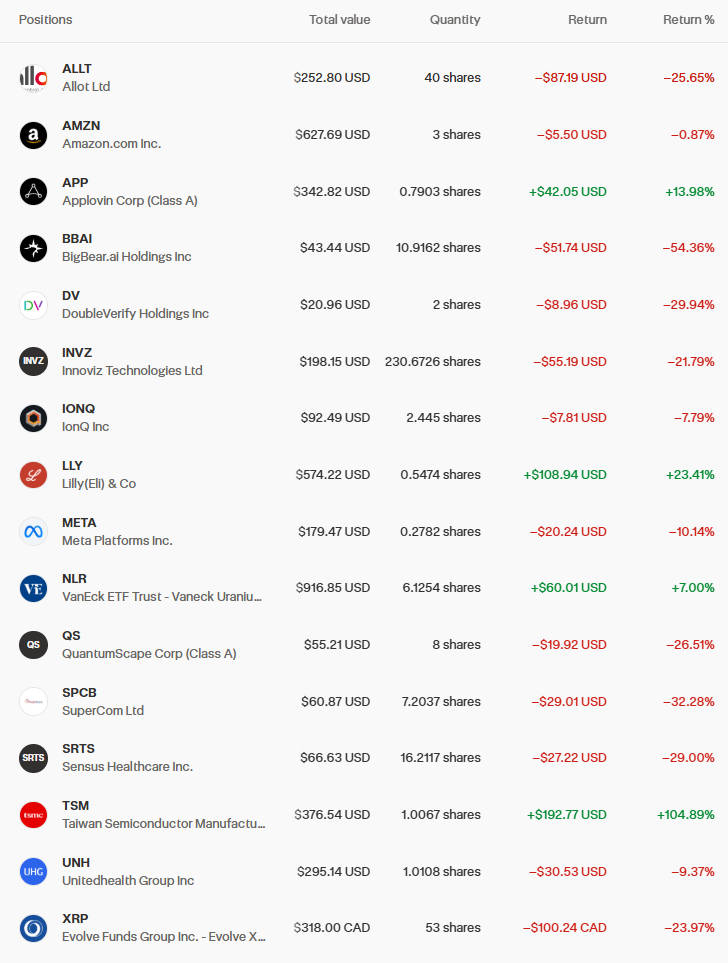728x963 pixels.
Task: Sort by Return % column header
Action: pos(681,20)
